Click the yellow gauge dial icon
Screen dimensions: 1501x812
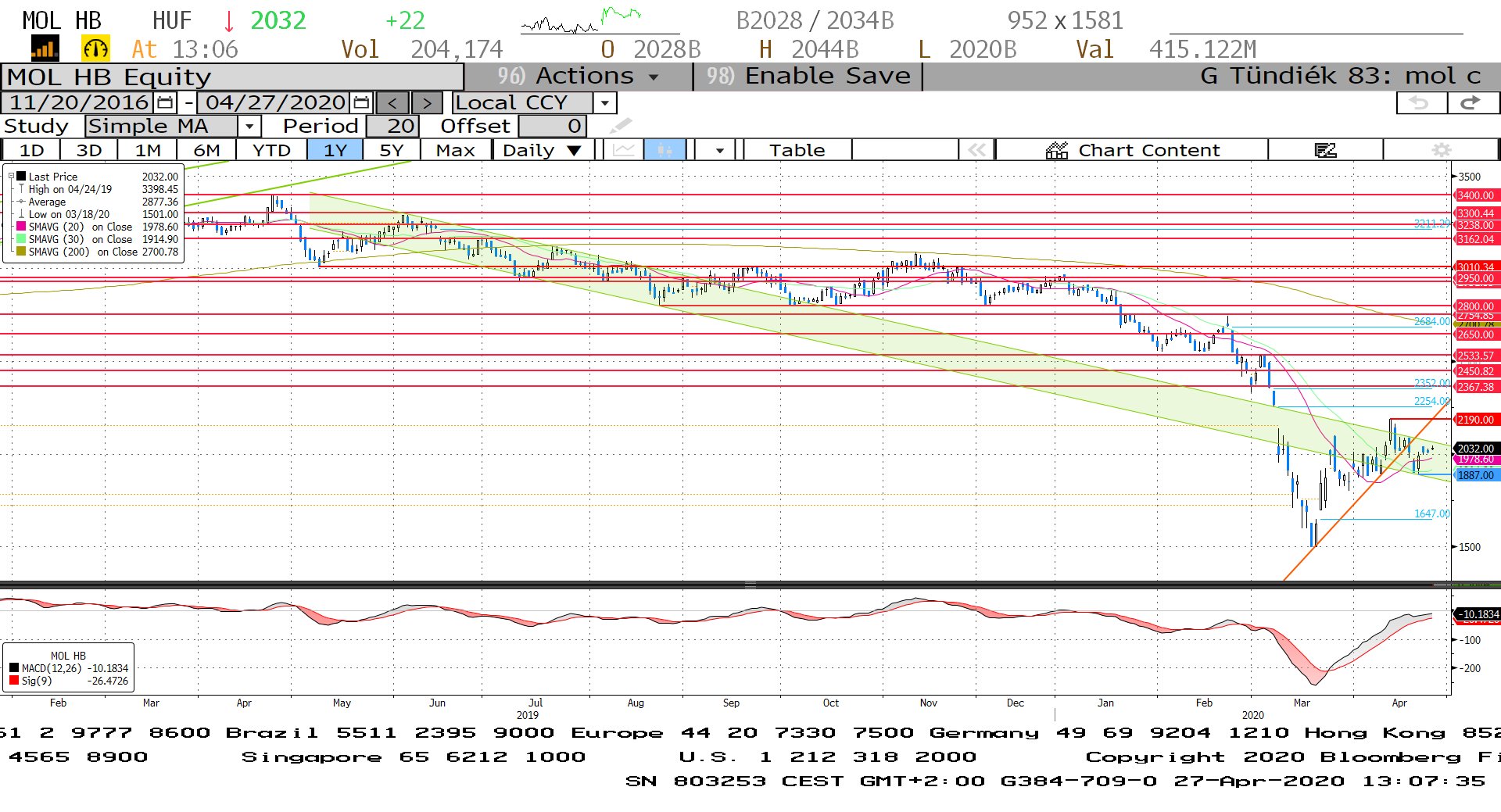(x=95, y=49)
